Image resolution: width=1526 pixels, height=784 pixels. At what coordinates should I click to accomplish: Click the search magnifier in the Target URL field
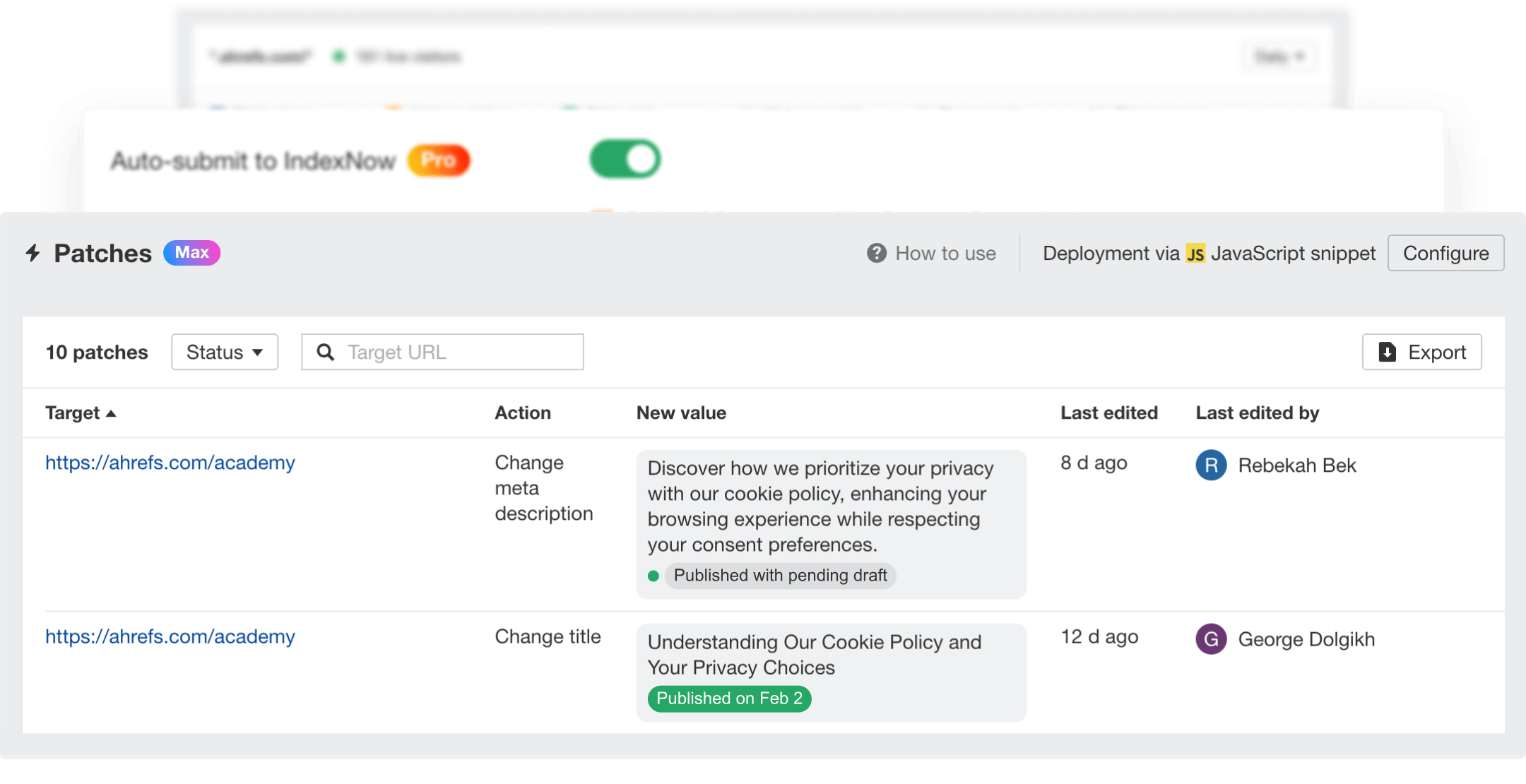point(326,352)
